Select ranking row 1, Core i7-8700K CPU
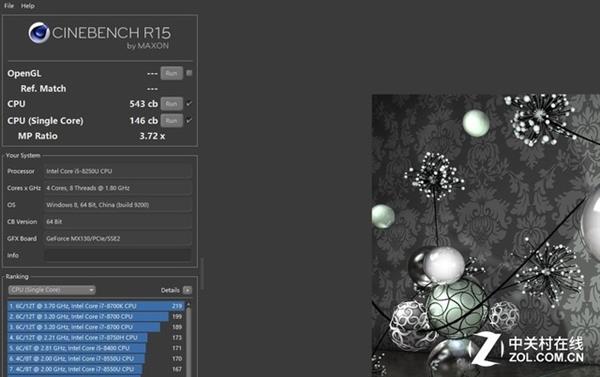Image resolution: width=600 pixels, height=377 pixels. coord(96,306)
